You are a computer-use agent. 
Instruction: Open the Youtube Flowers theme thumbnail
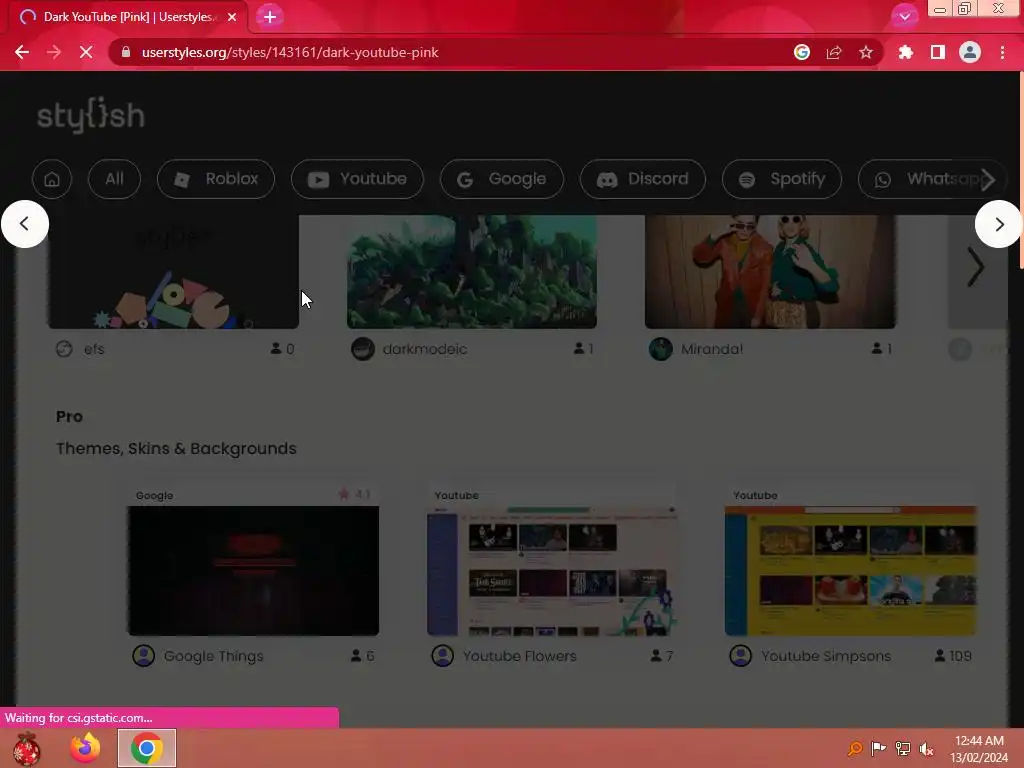(552, 571)
